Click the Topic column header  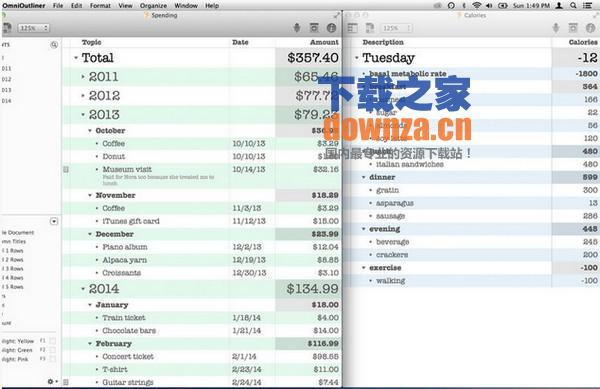91,42
